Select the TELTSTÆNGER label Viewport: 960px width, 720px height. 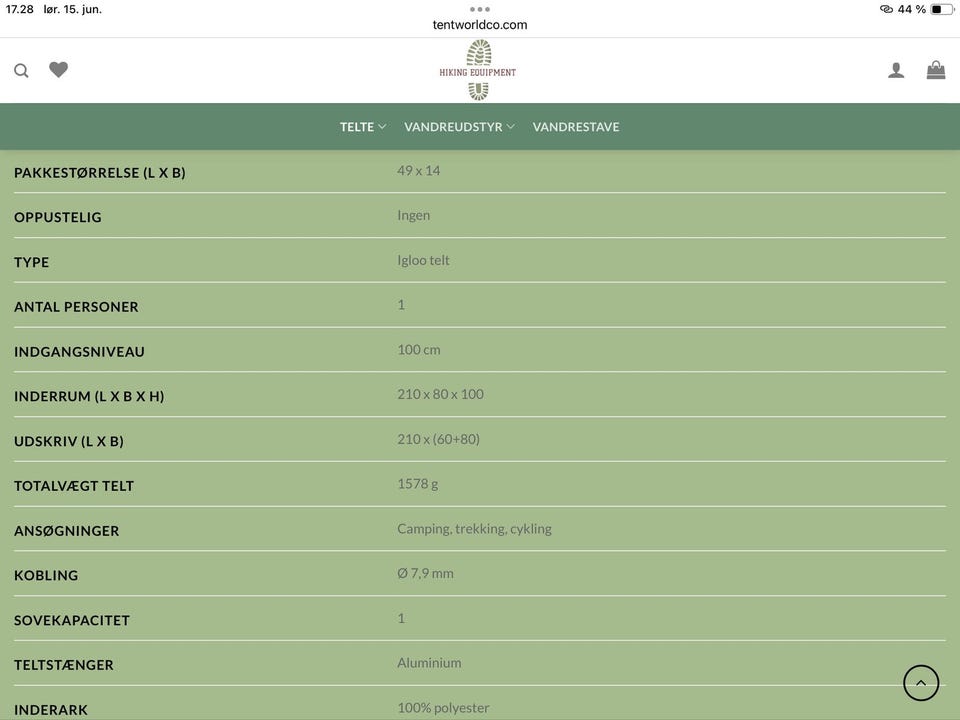click(x=64, y=665)
